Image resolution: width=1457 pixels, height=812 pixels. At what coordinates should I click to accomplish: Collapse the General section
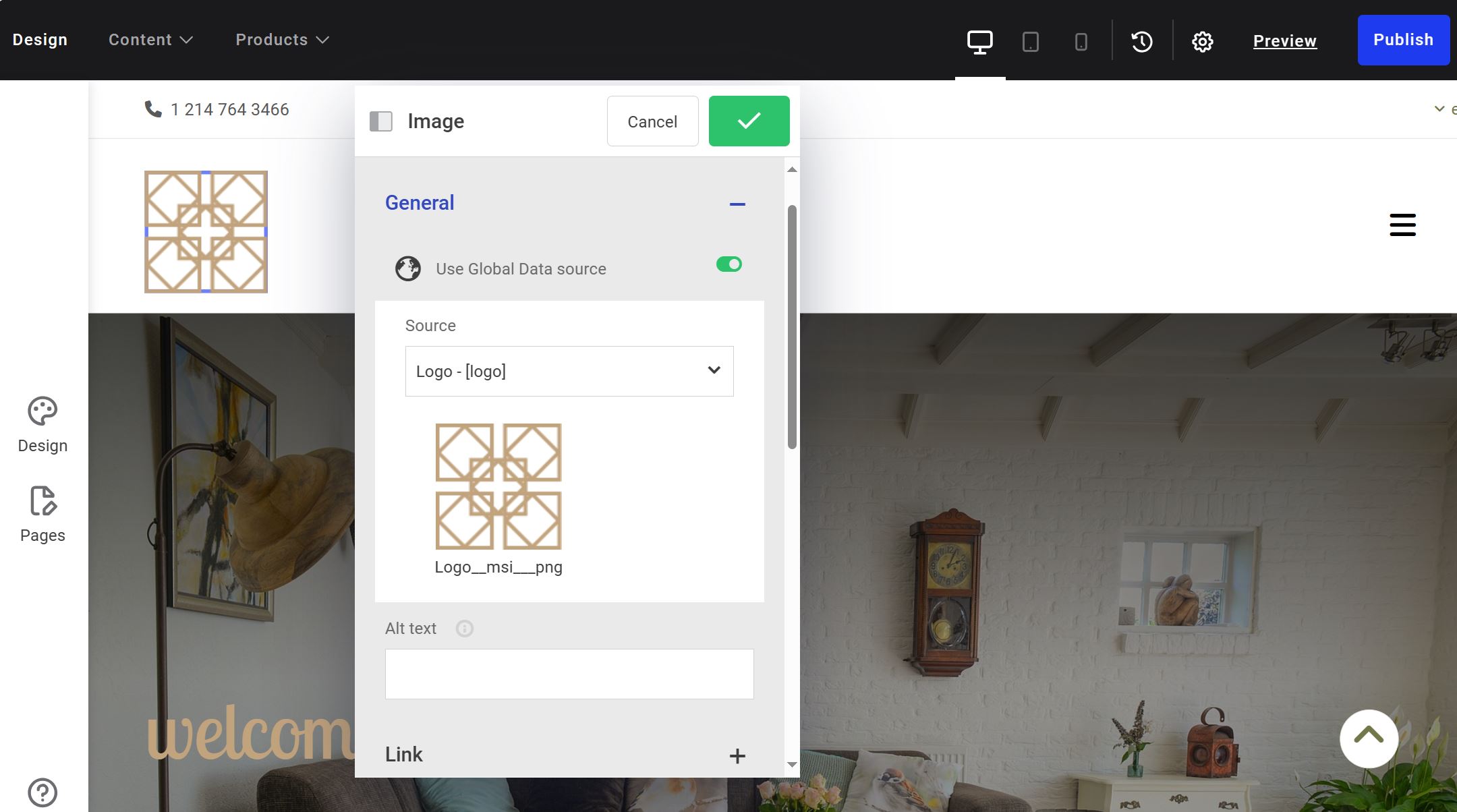click(738, 204)
